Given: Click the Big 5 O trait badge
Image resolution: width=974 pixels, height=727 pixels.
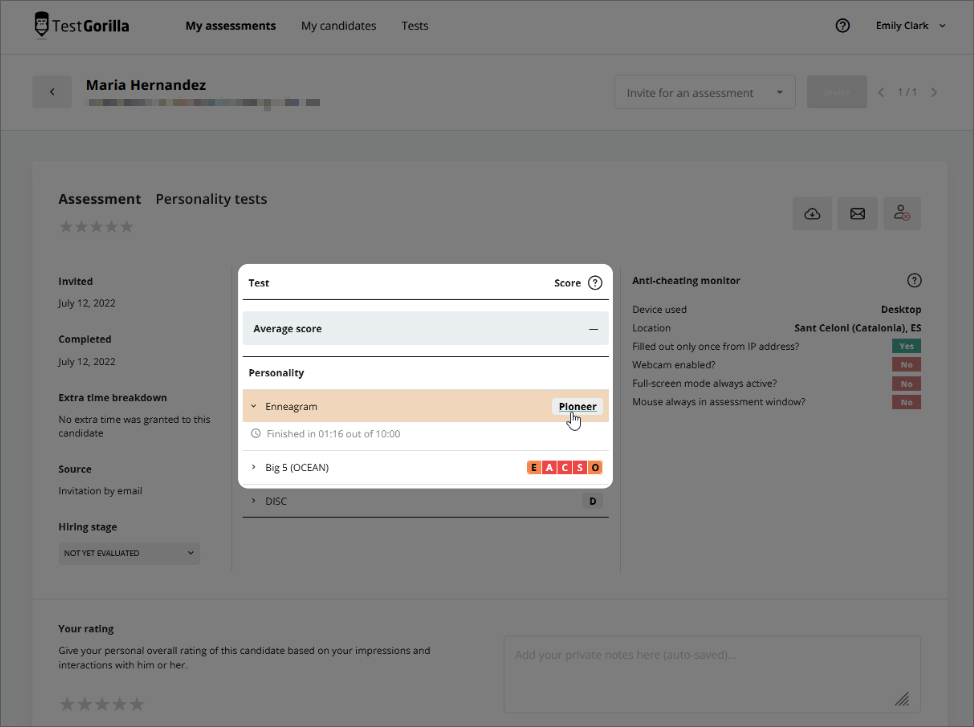Looking at the screenshot, I should point(595,467).
